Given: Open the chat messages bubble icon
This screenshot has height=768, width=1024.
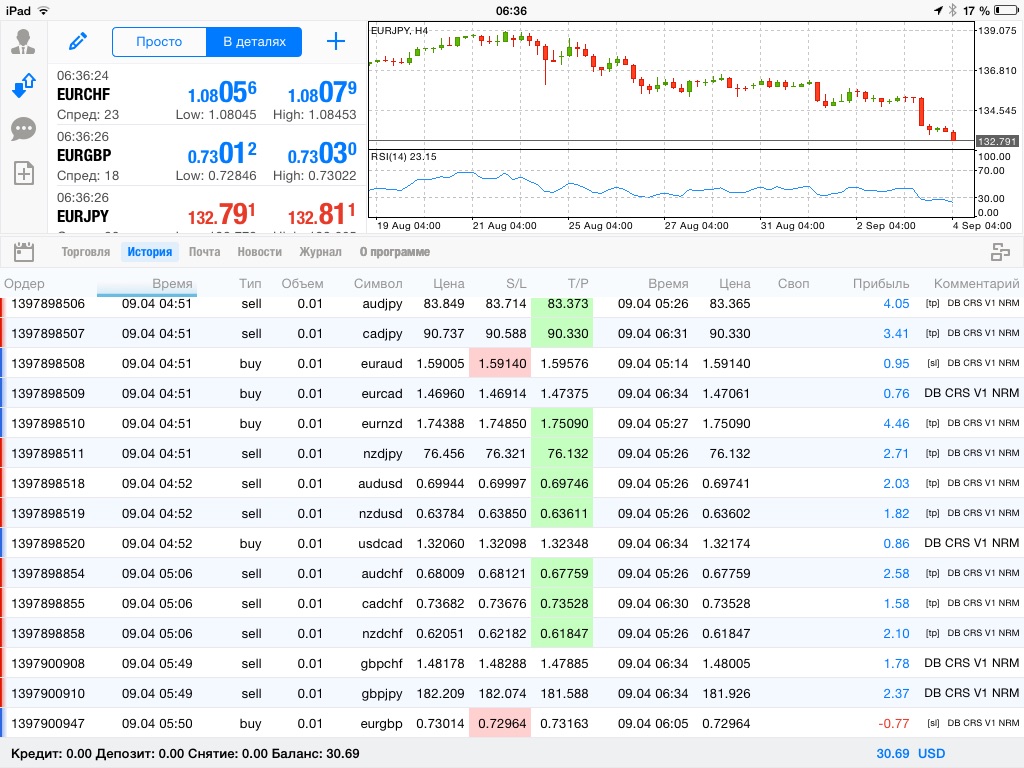Looking at the screenshot, I should [24, 129].
